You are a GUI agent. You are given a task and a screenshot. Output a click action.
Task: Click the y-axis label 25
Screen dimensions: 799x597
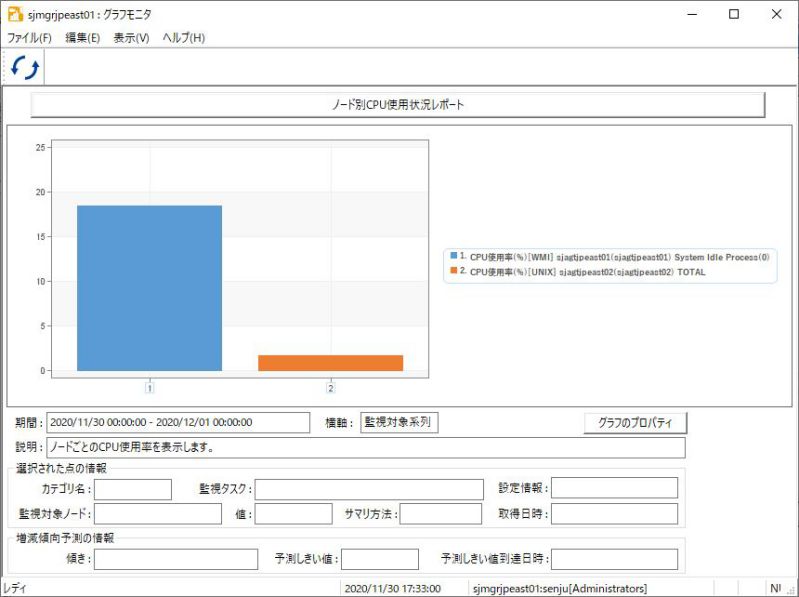click(40, 147)
